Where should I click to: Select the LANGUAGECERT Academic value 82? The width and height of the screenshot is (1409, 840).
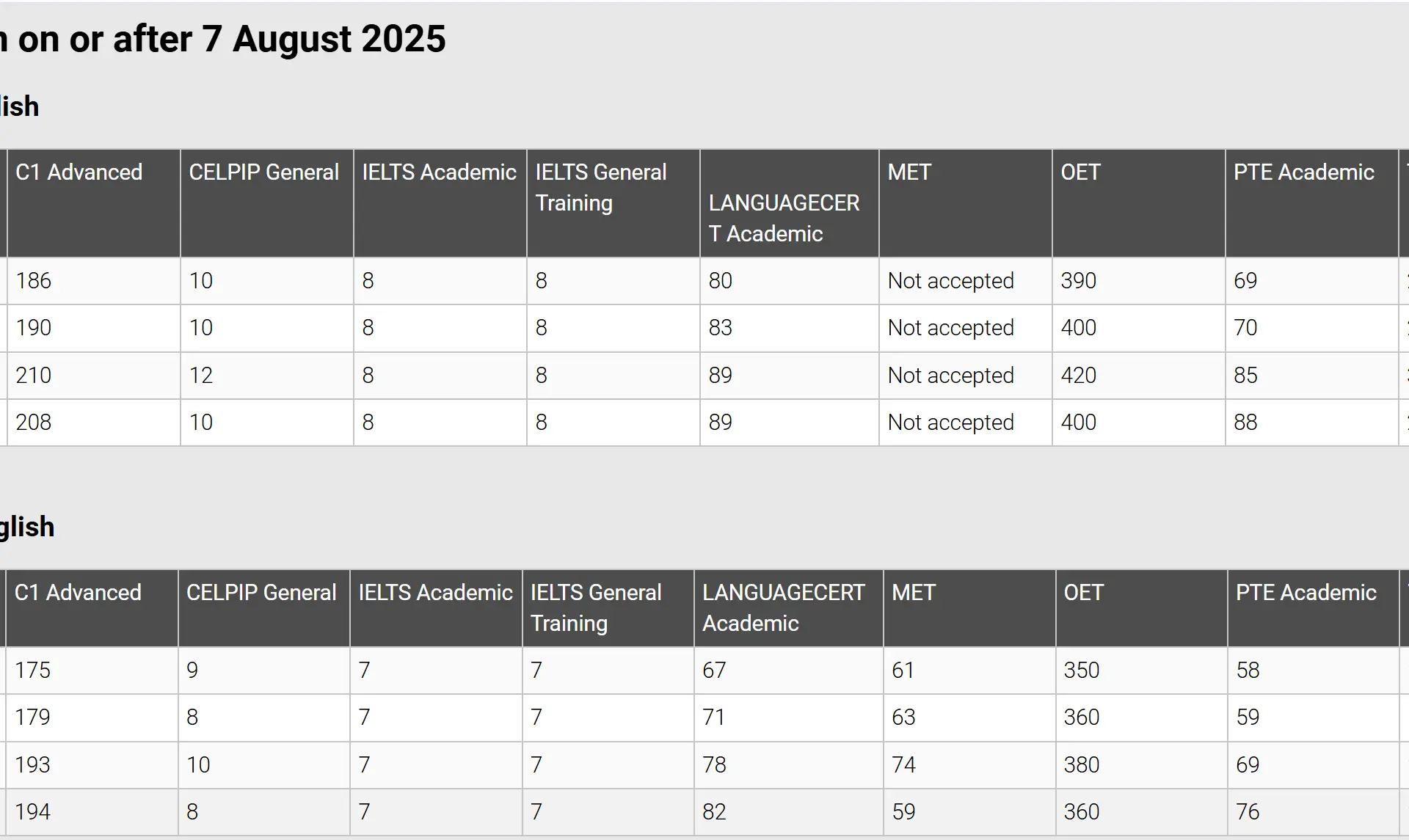point(714,812)
